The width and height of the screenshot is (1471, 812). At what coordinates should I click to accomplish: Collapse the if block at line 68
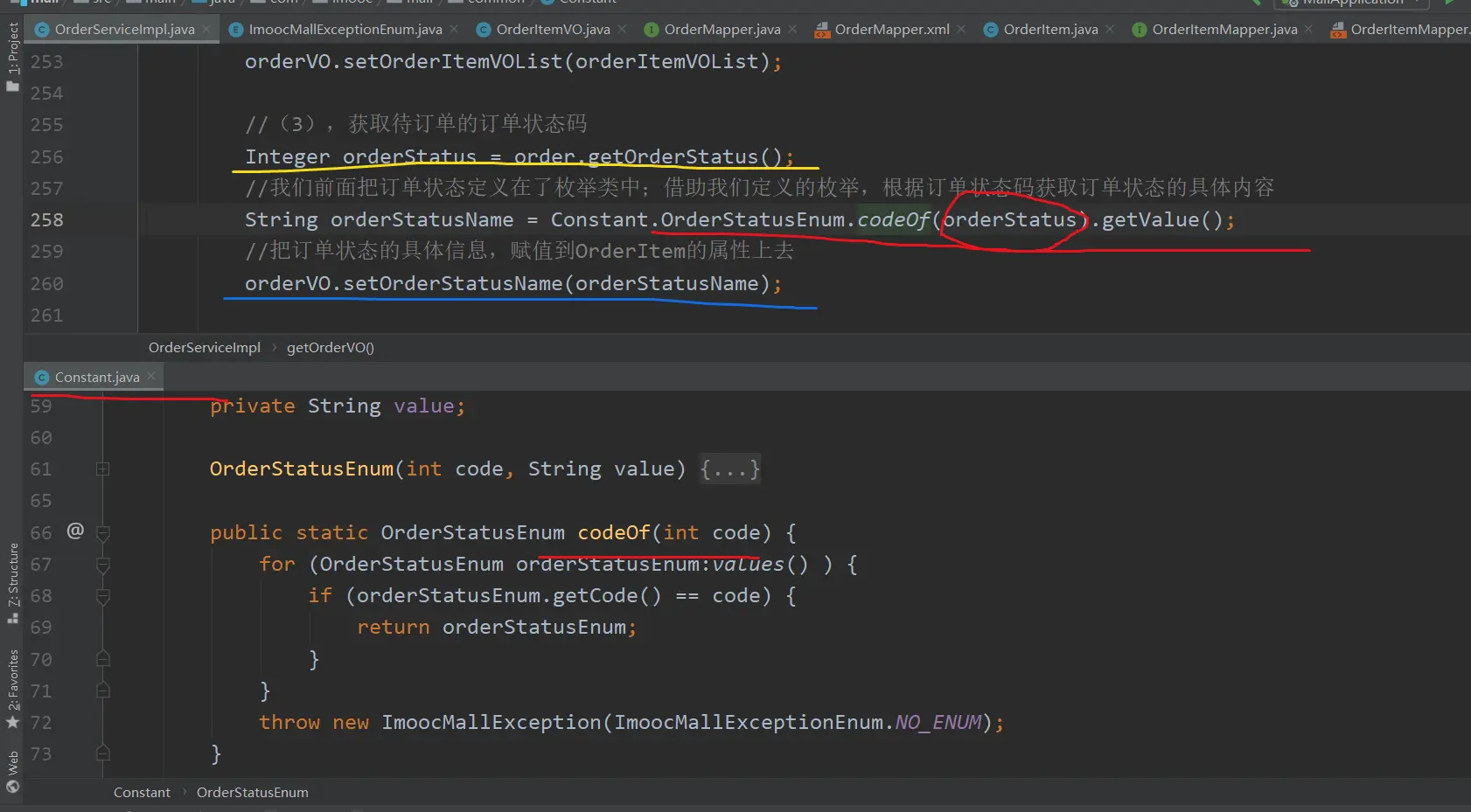102,596
